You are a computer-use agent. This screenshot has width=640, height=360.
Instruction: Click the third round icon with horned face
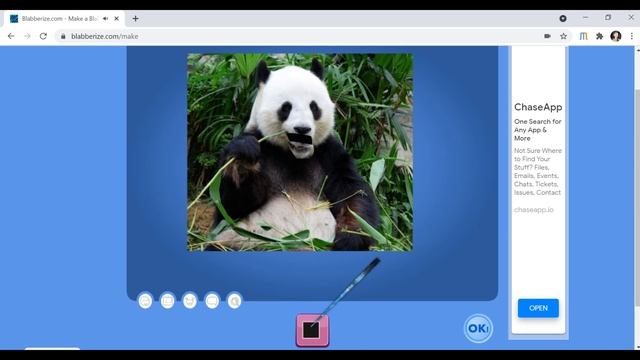coord(190,301)
